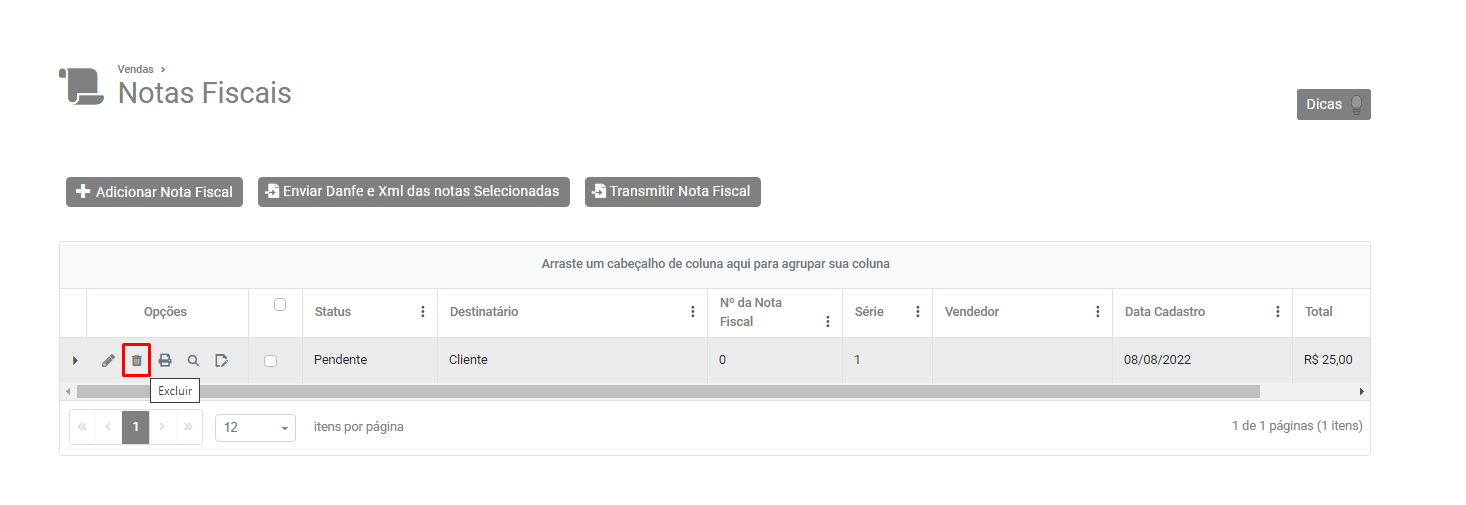Image resolution: width=1466 pixels, height=505 pixels.
Task: Open the Série column menu
Action: (x=917, y=312)
